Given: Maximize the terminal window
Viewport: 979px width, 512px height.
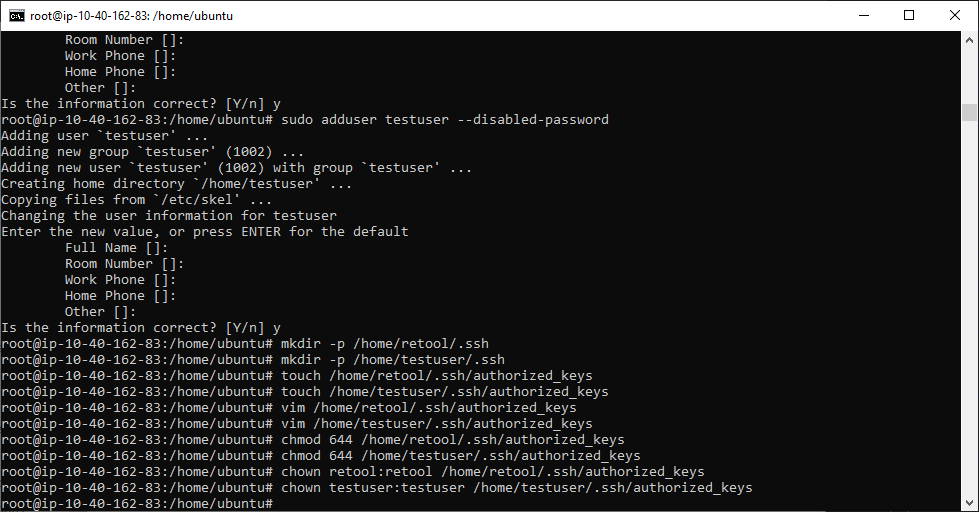Looking at the screenshot, I should click(909, 16).
